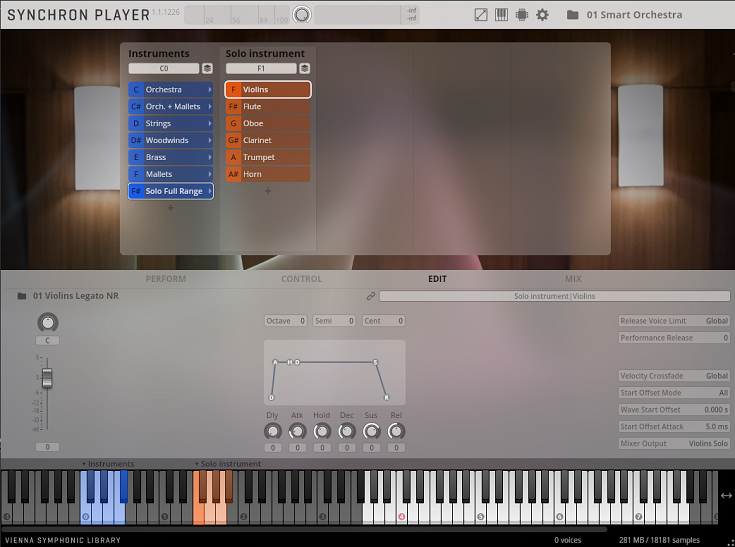Click the volume value box showing 0
Screen dimensions: 735x547
point(47,447)
